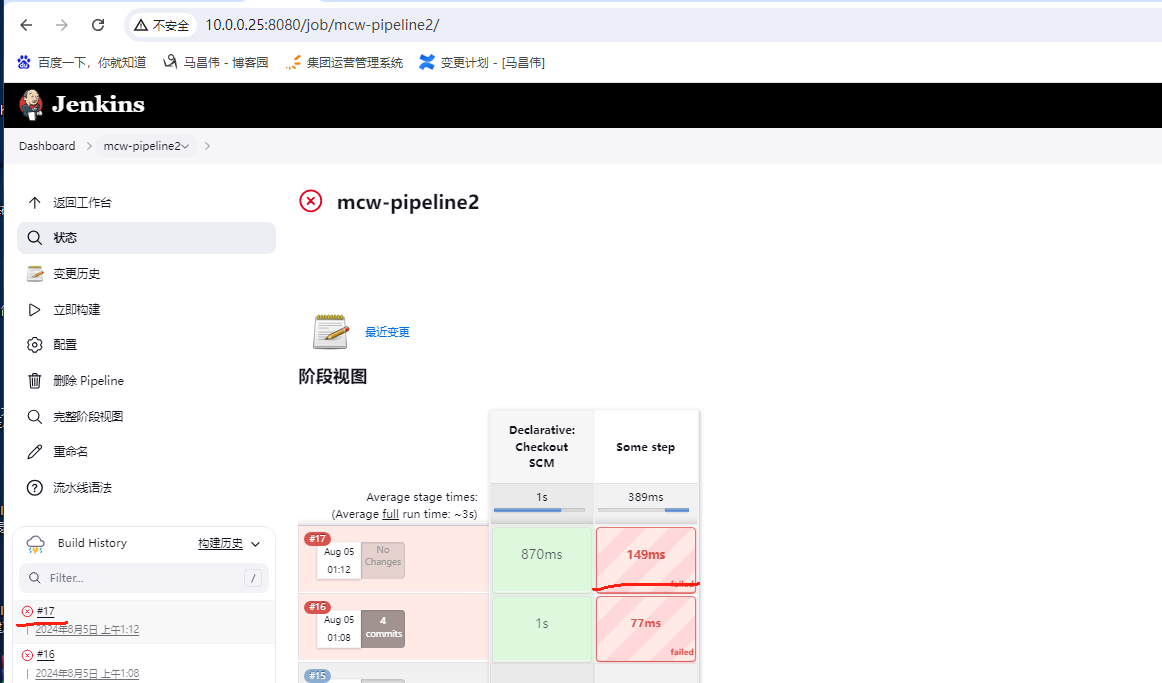Open the 2024年8月5日 上午1:08 timestamp link
1162x683 pixels.
(x=87, y=673)
